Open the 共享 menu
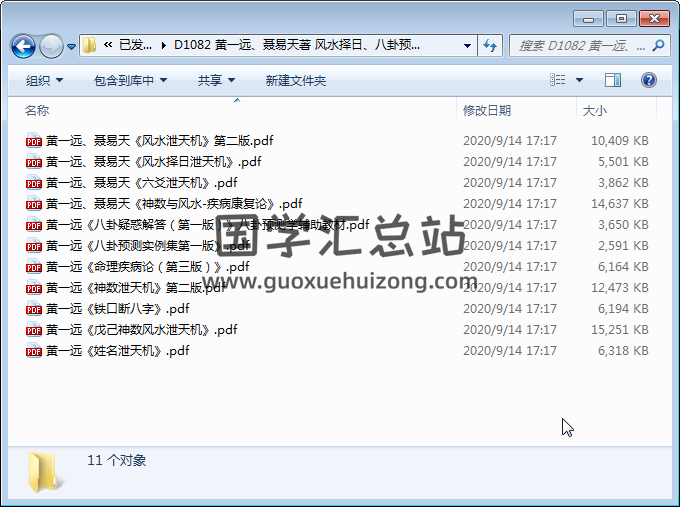Viewport: 680px width, 507px height. click(x=216, y=81)
